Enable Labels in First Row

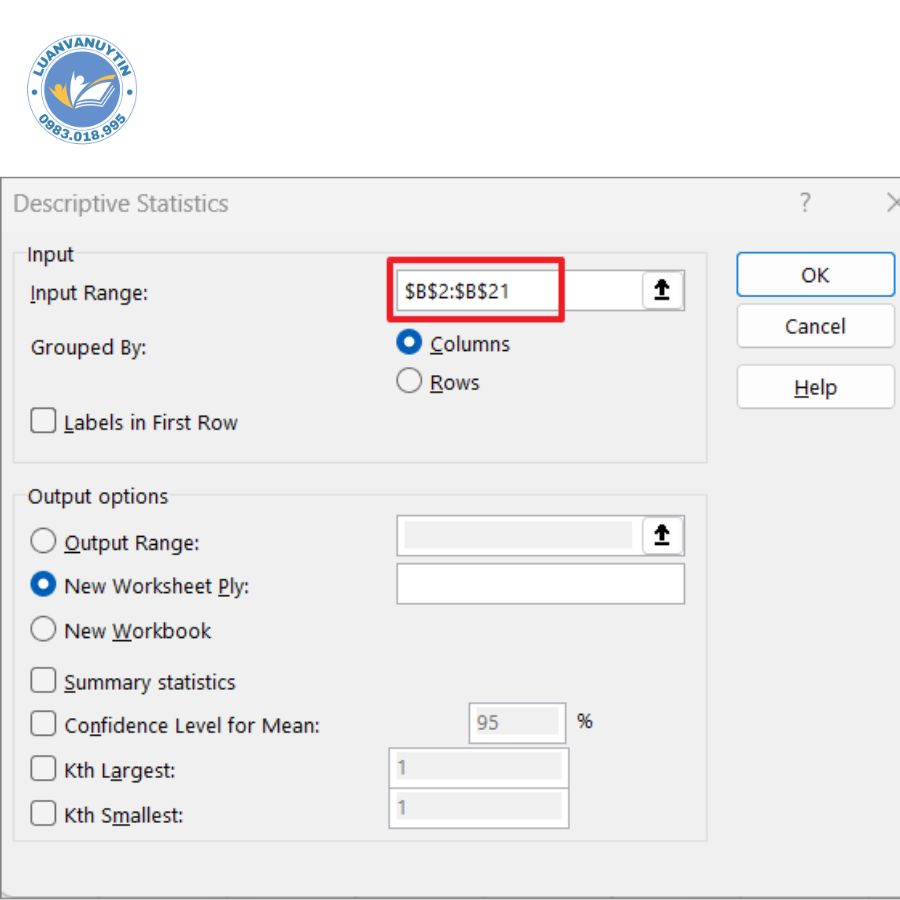43,422
